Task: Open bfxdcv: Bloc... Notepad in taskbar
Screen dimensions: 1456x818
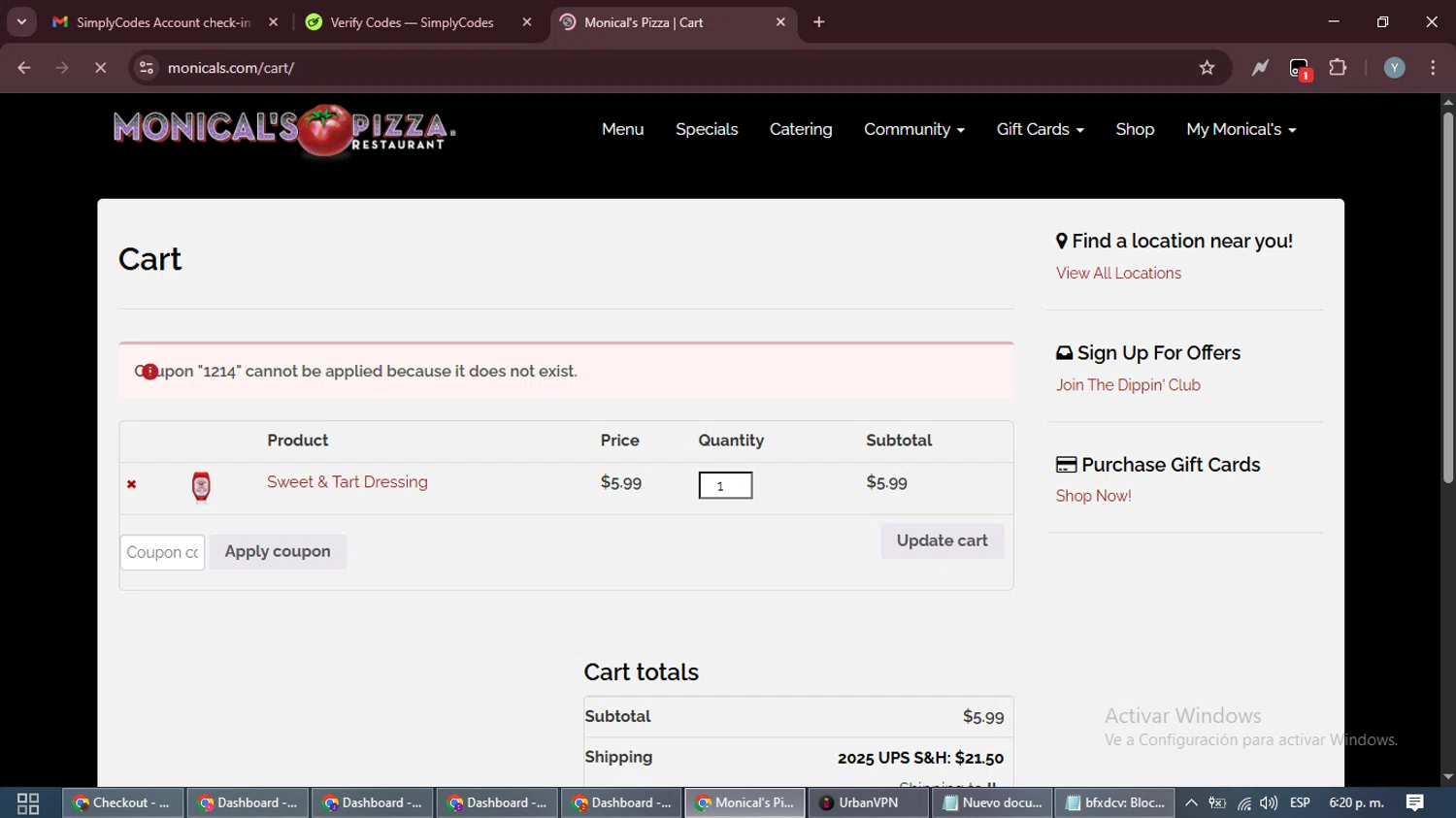Action: pos(1115,803)
